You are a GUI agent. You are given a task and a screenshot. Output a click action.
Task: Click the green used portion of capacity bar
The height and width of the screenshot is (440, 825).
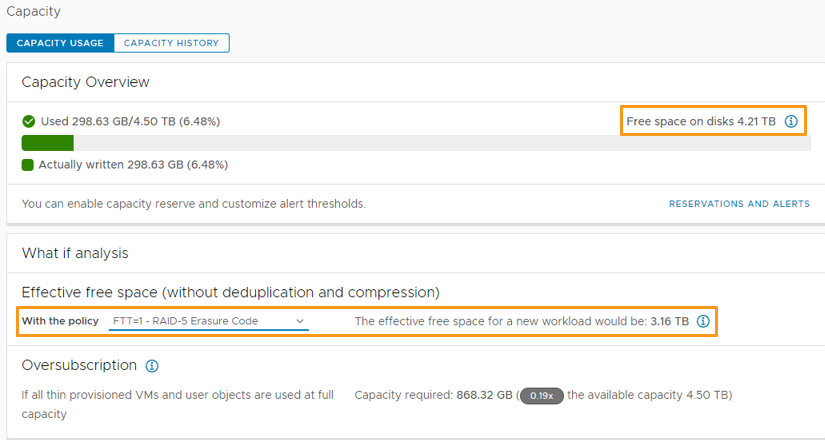pyautogui.click(x=47, y=143)
